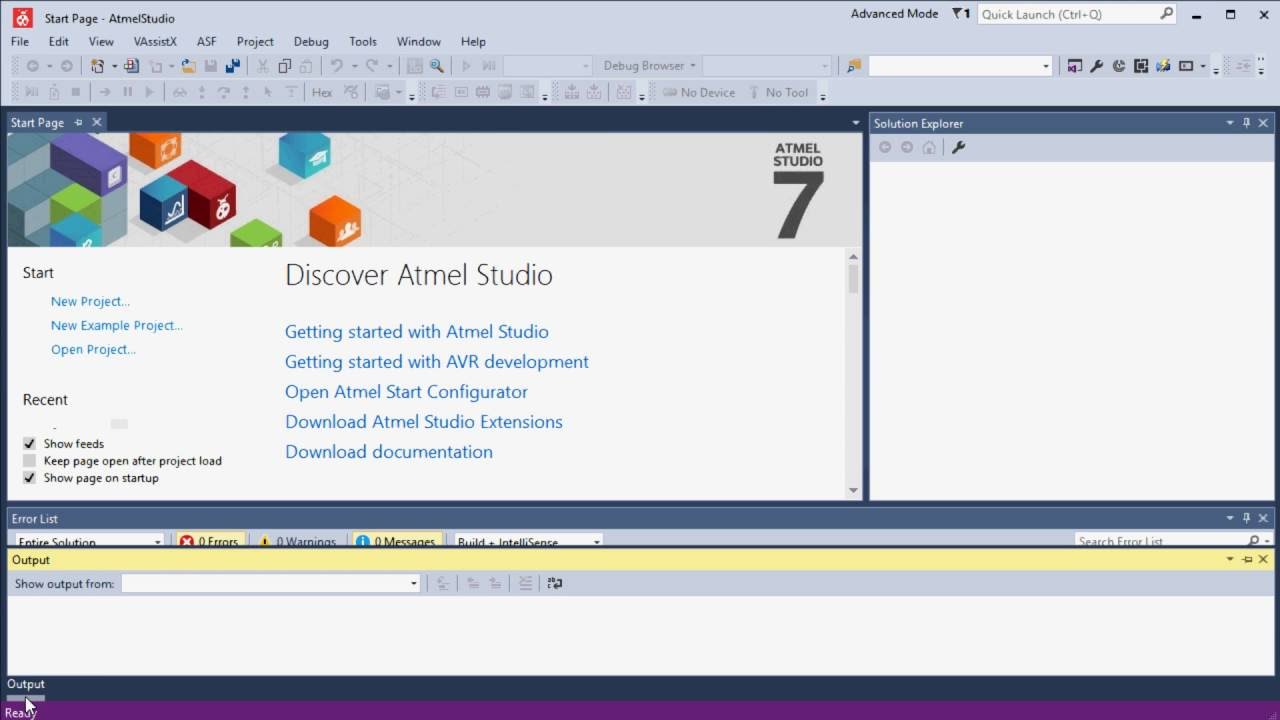Click Open Atmel Start Configurator link
1280x720 pixels.
tap(406, 391)
